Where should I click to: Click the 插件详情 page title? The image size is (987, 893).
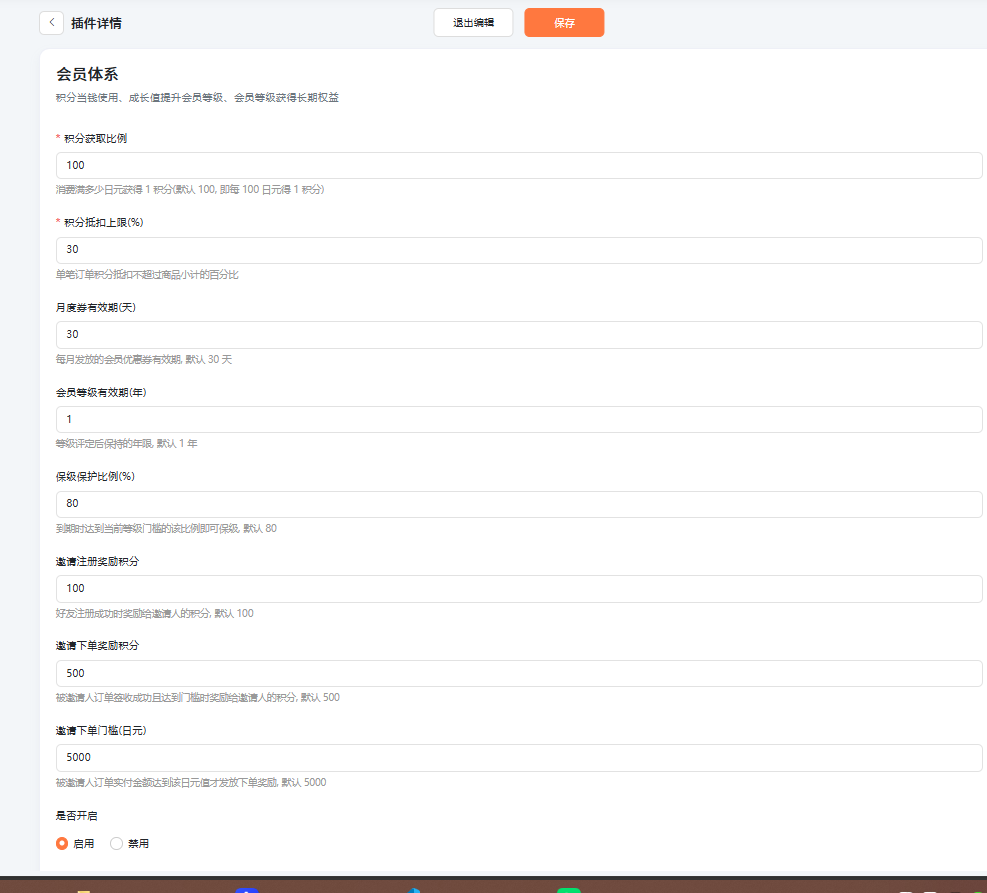96,23
